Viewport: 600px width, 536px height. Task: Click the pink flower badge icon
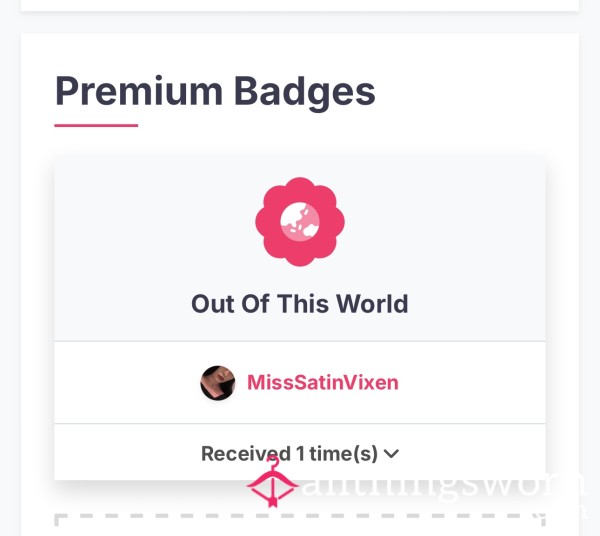300,222
